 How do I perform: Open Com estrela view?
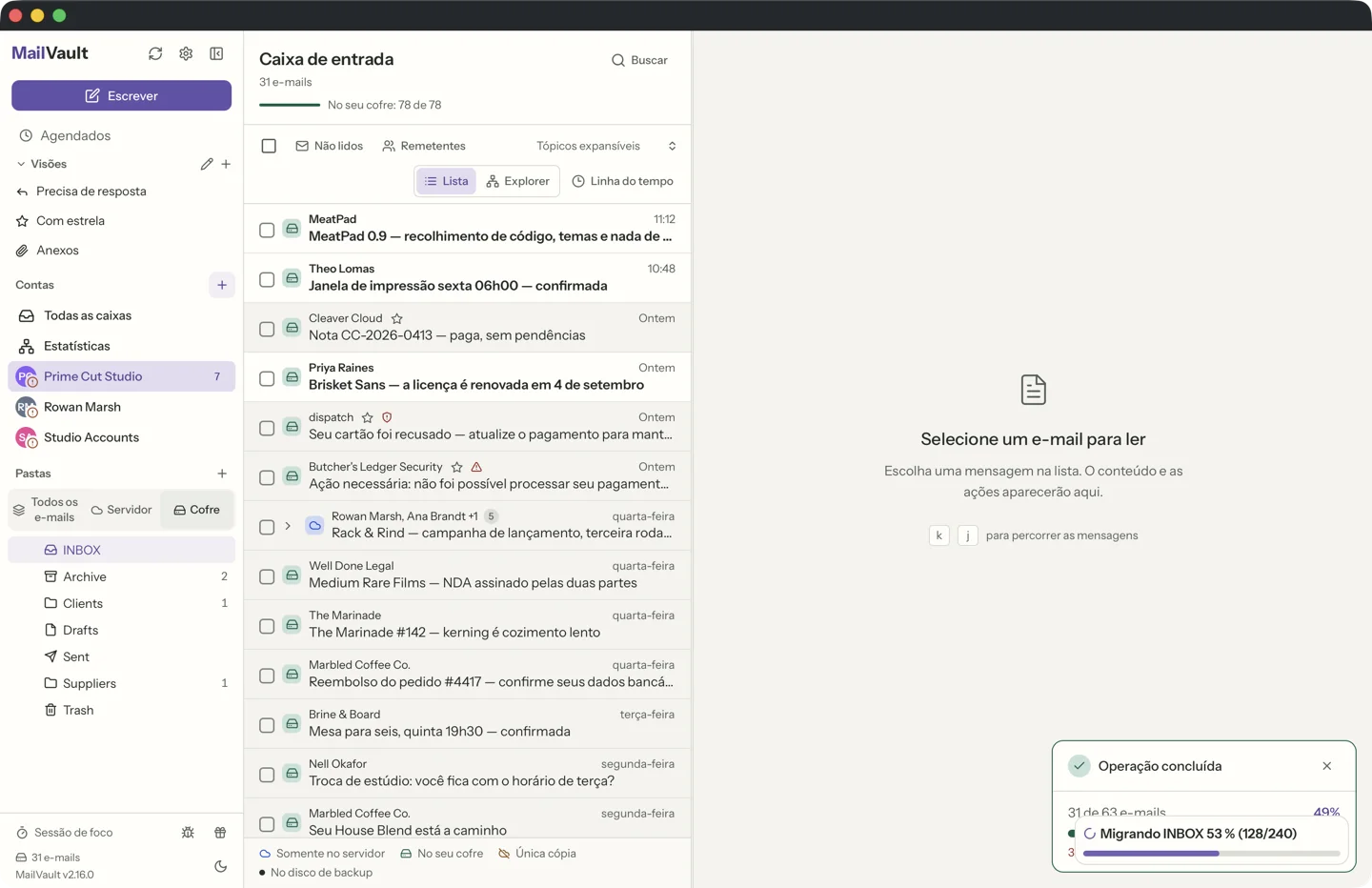click(x=121, y=221)
